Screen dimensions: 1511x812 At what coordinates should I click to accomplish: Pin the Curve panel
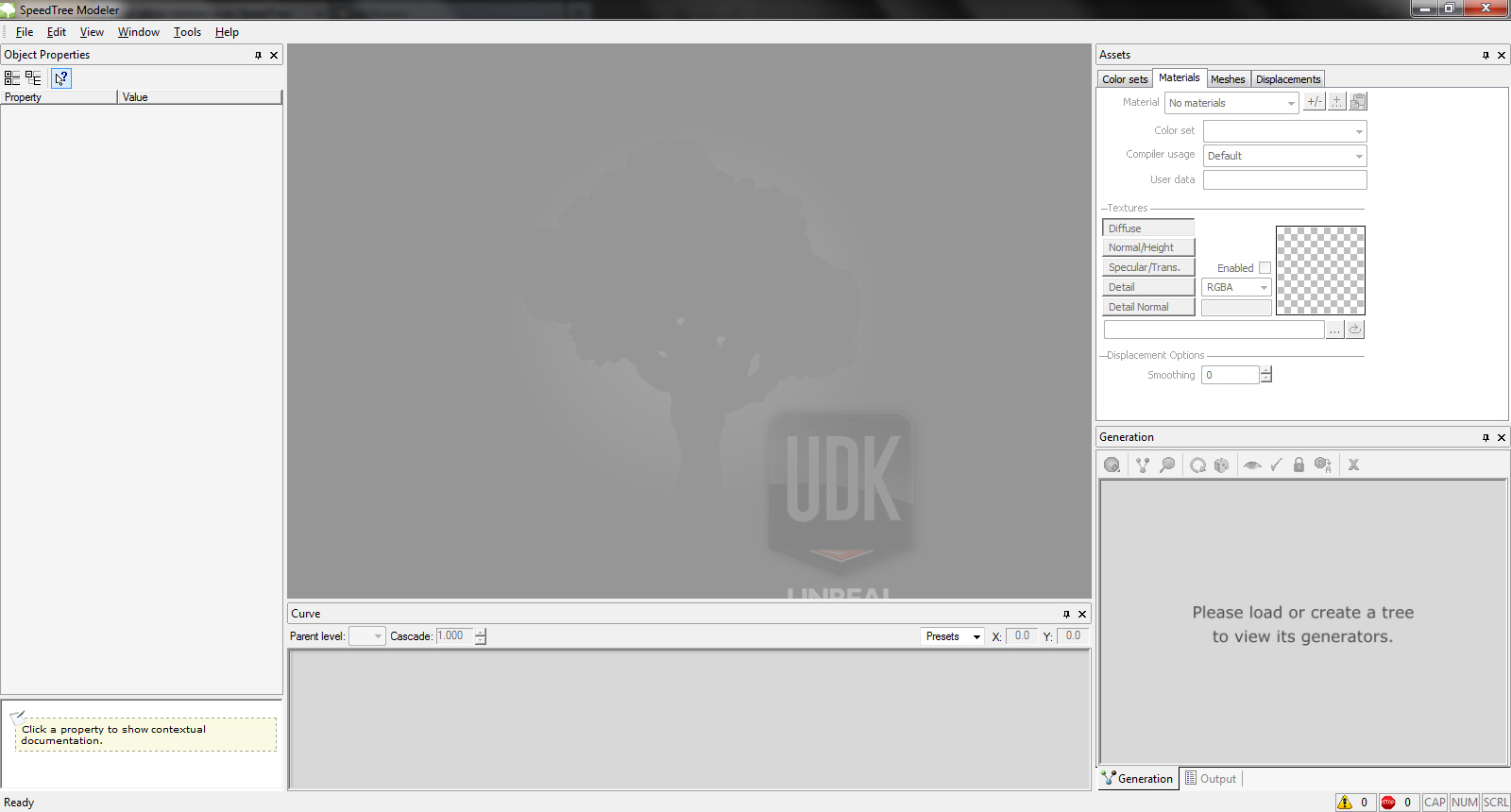coord(1066,614)
